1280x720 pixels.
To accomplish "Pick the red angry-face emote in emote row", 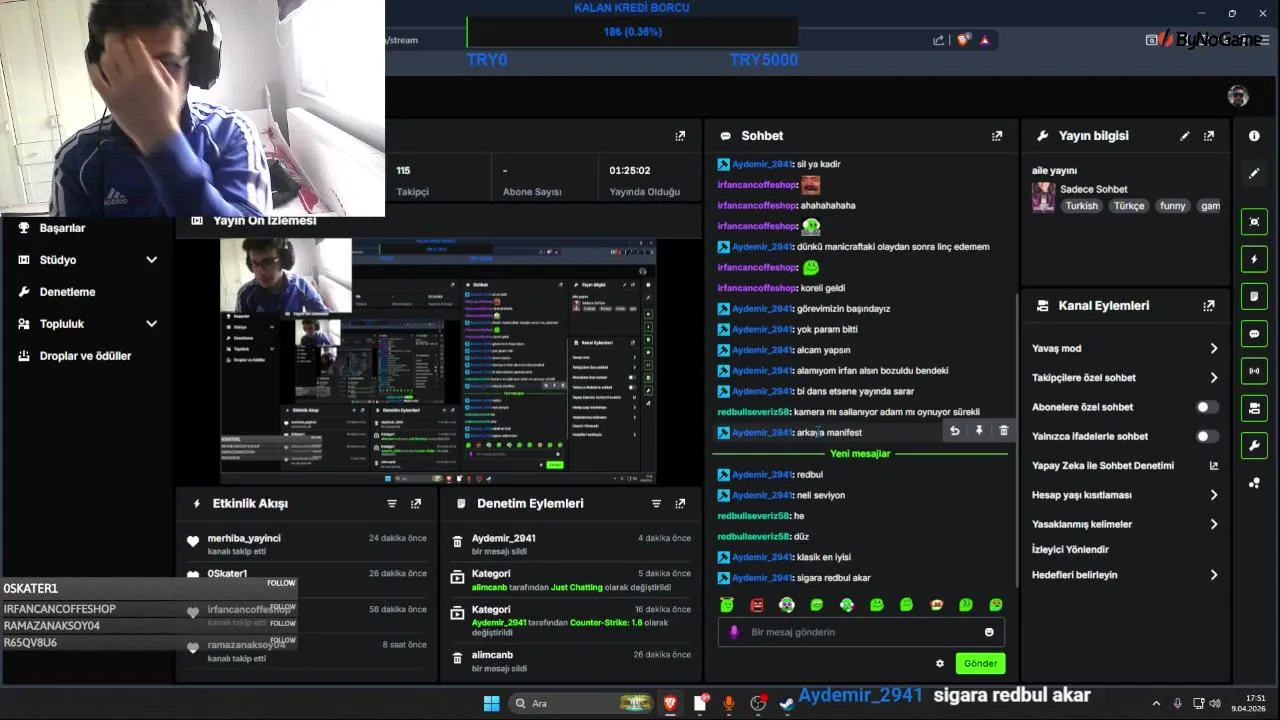I will (757, 605).
